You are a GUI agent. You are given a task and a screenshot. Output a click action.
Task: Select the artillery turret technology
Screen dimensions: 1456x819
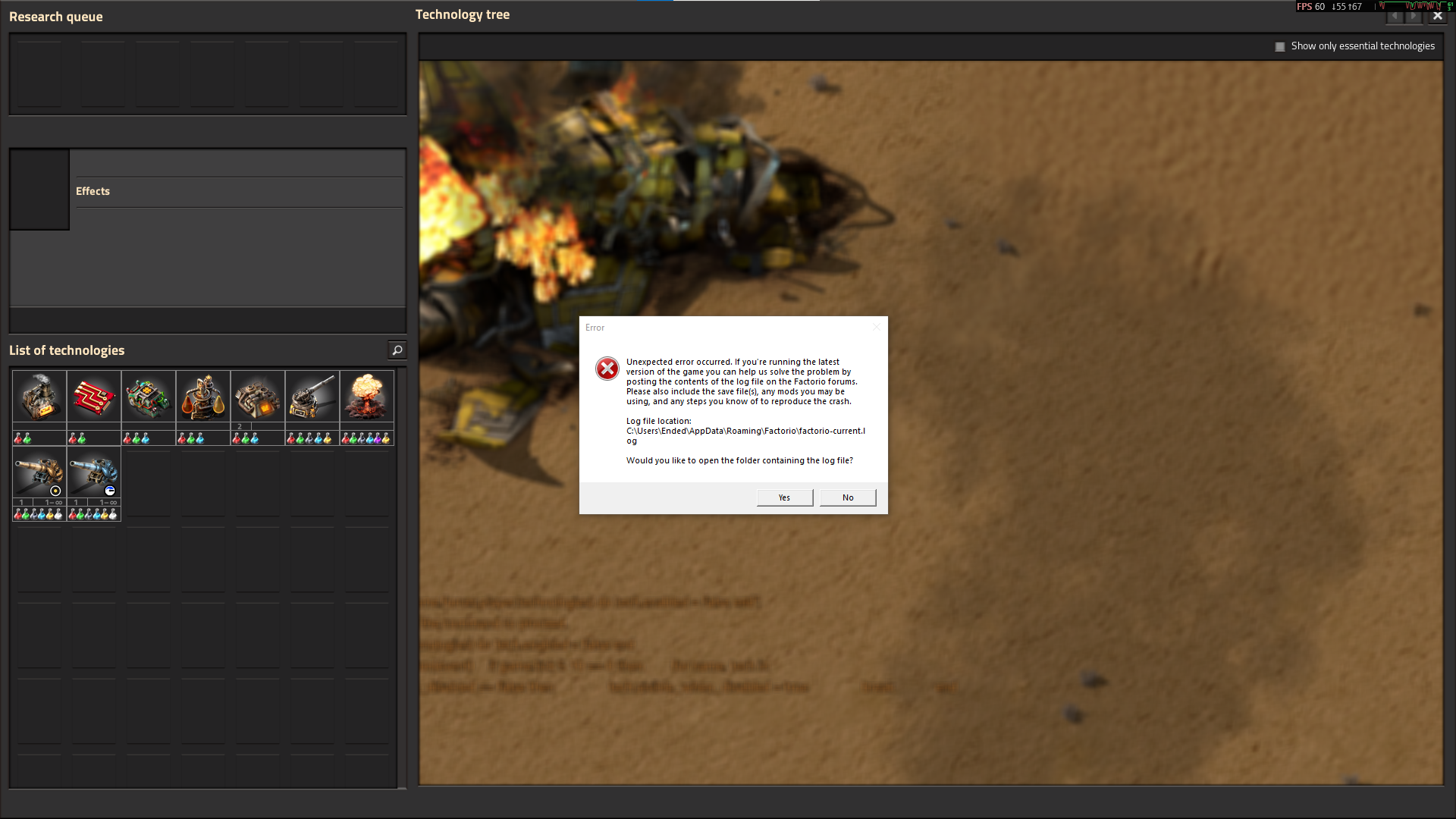[x=312, y=397]
